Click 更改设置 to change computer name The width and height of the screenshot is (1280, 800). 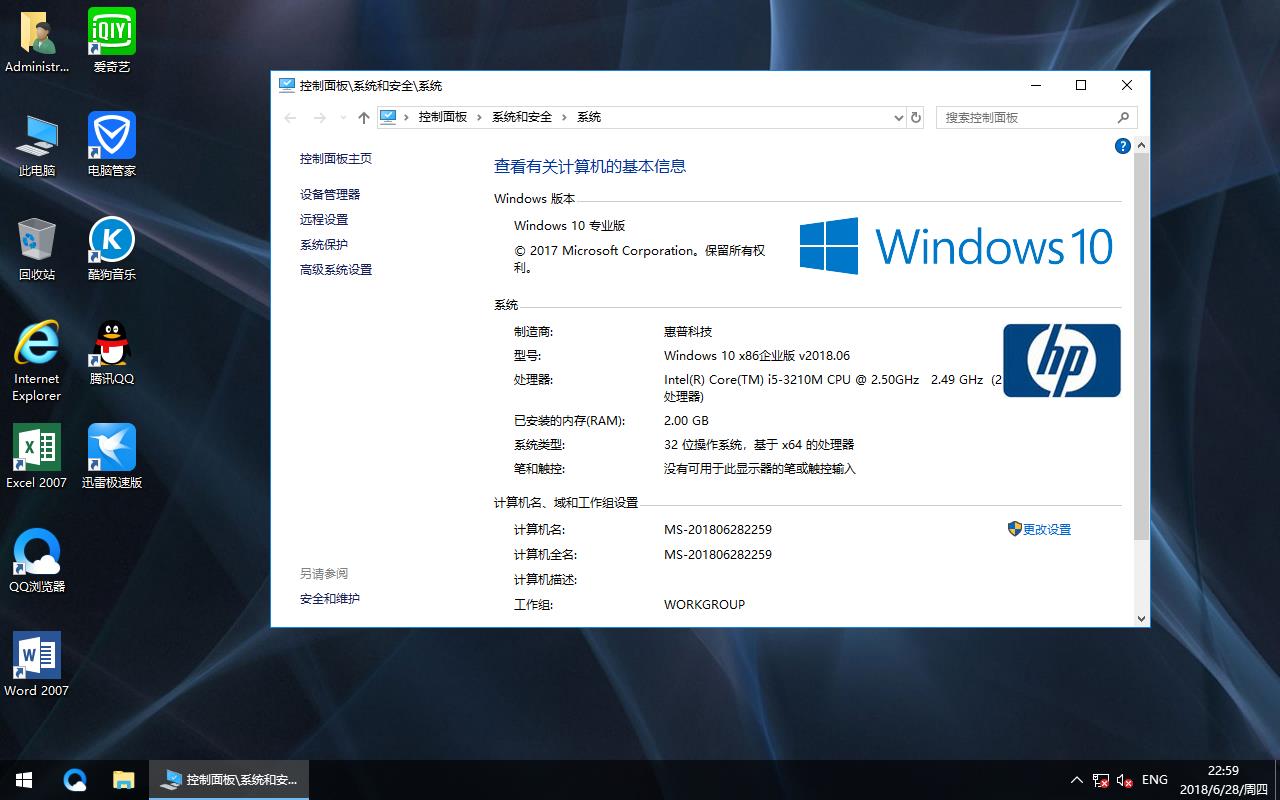[x=1046, y=529]
